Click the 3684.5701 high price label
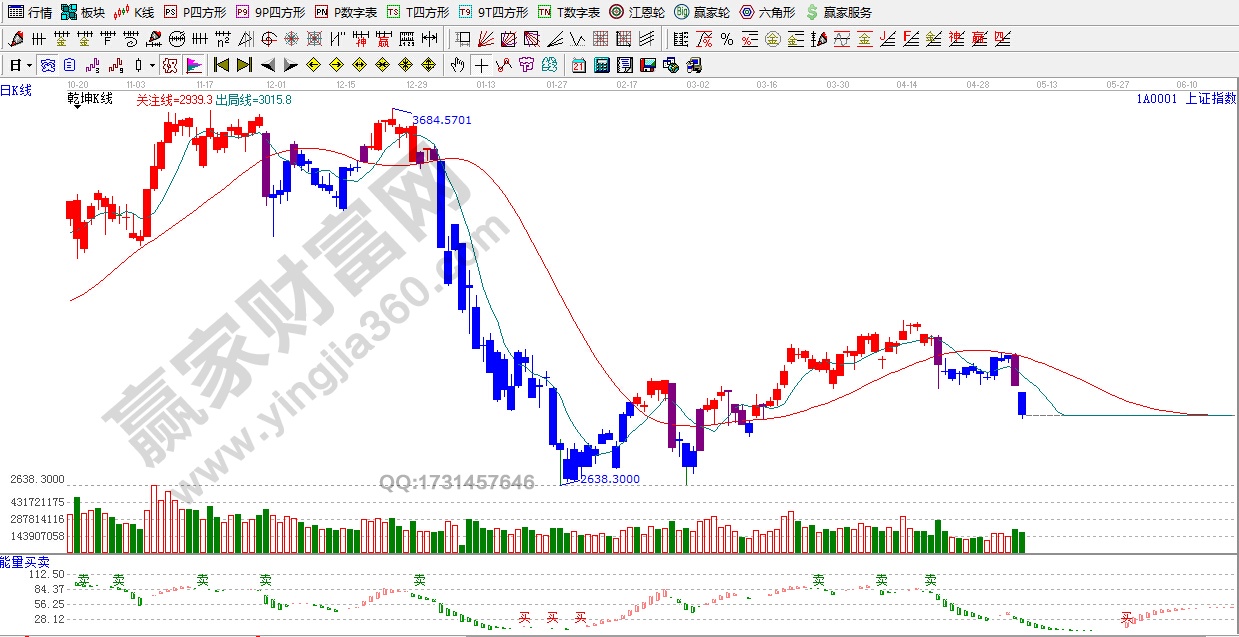Screen dimensions: 1239x637 click(x=441, y=120)
